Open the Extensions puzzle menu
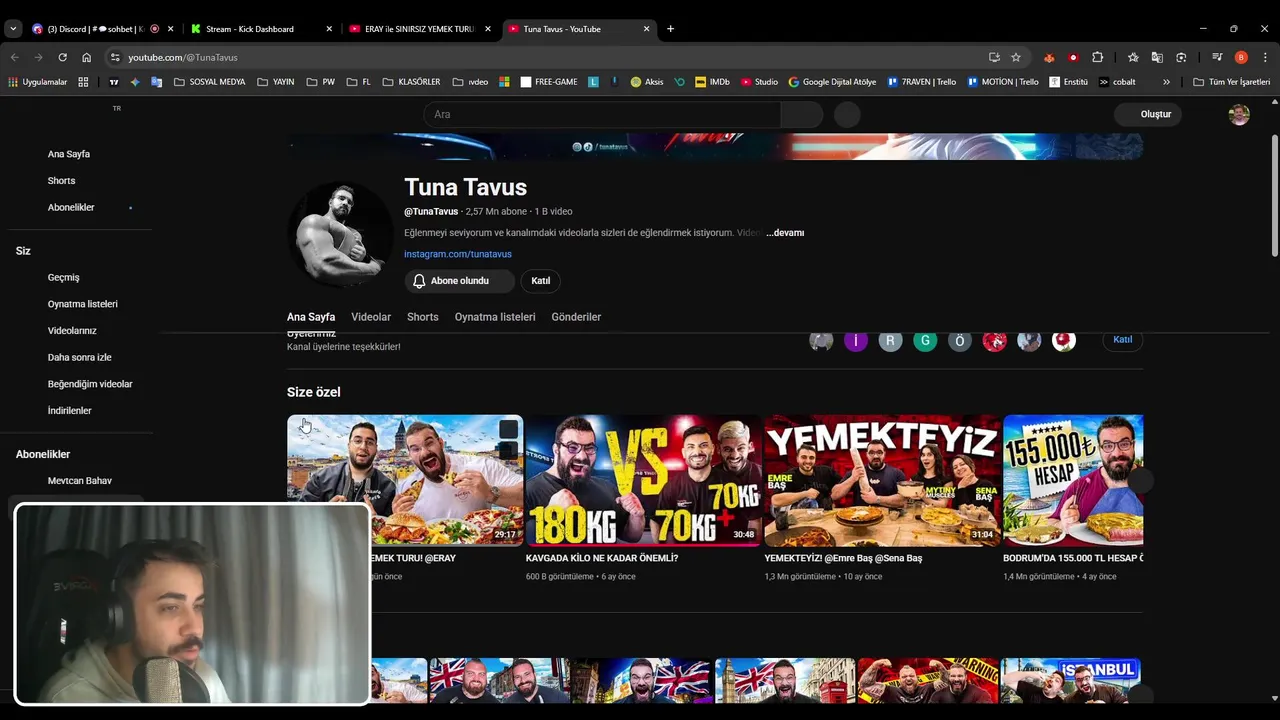Image resolution: width=1280 pixels, height=720 pixels. (x=1097, y=57)
